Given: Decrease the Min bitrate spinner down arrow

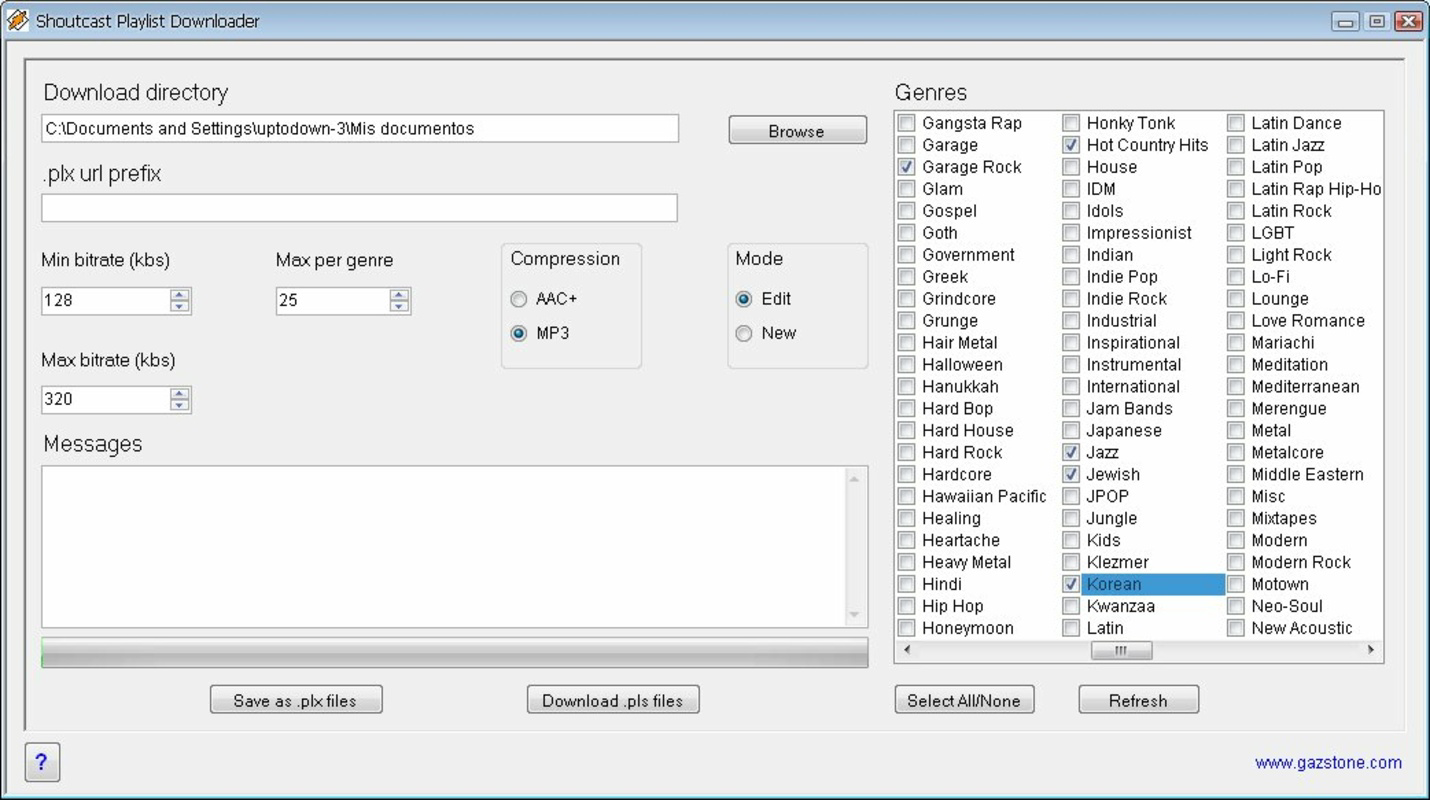Looking at the screenshot, I should (180, 306).
